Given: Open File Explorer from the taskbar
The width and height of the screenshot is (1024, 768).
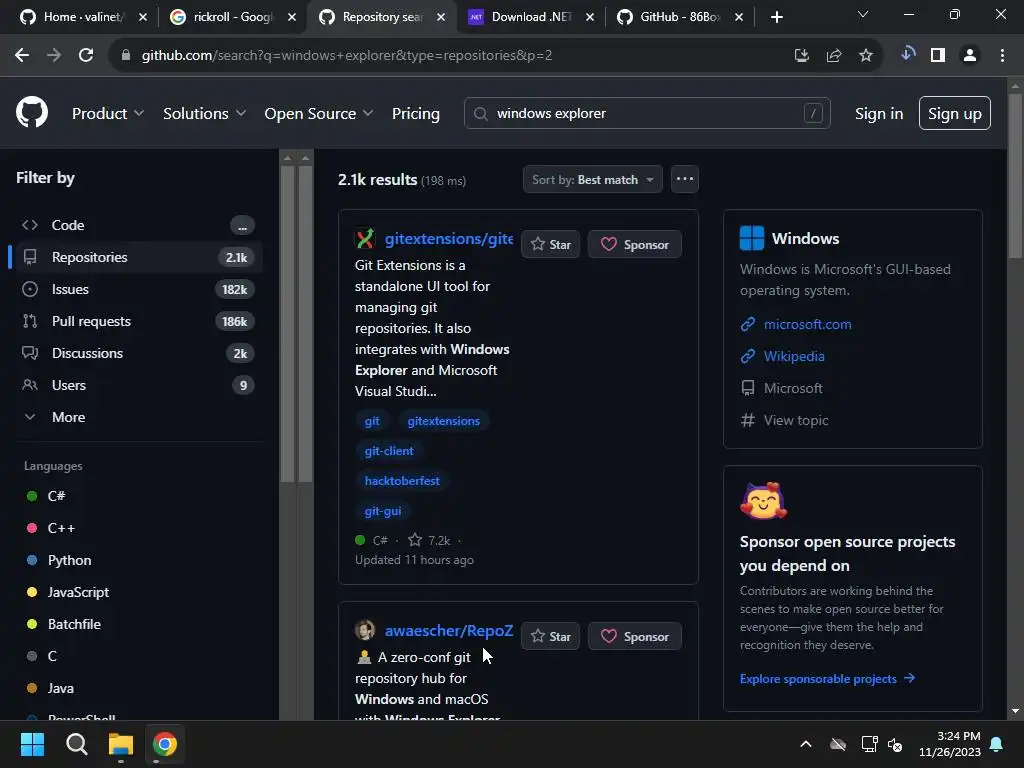Looking at the screenshot, I should pos(121,744).
